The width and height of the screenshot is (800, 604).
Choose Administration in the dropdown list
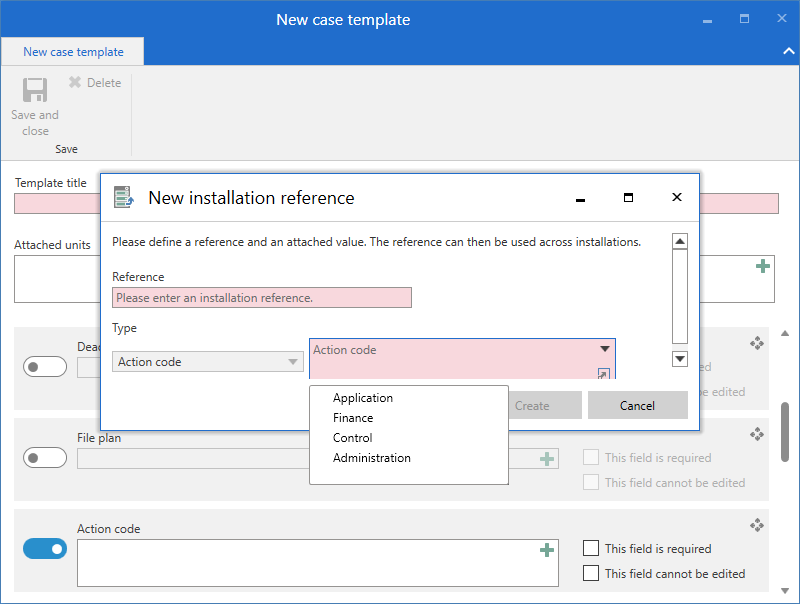(x=371, y=458)
